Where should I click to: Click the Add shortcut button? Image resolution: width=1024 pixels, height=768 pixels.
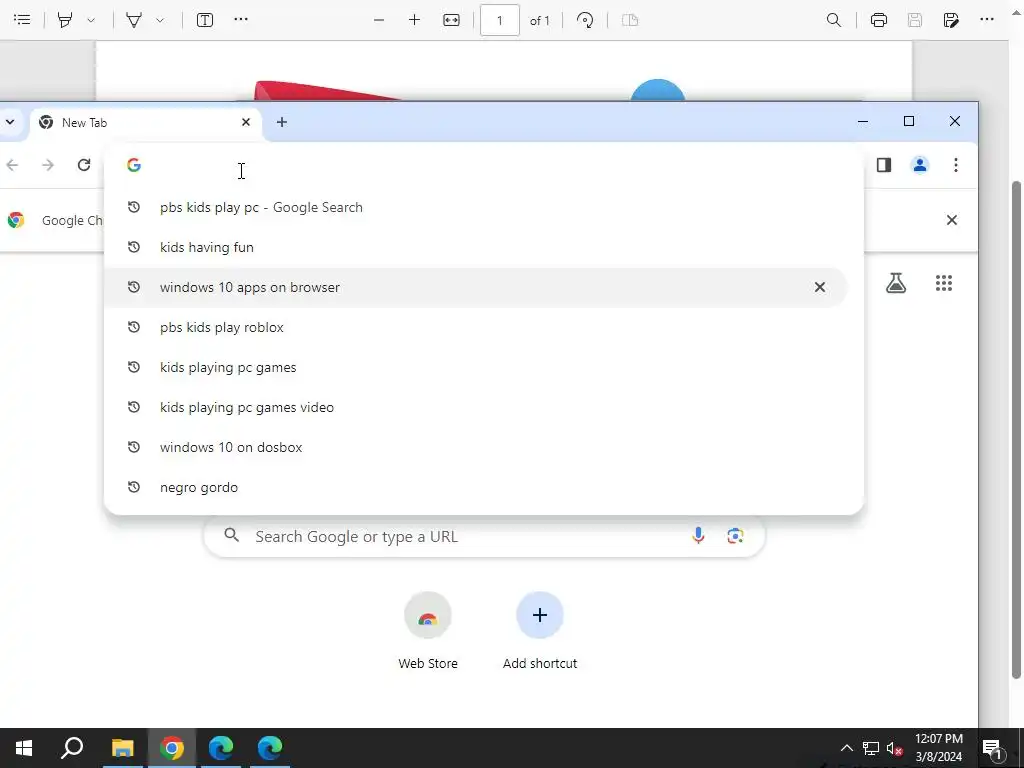539,632
